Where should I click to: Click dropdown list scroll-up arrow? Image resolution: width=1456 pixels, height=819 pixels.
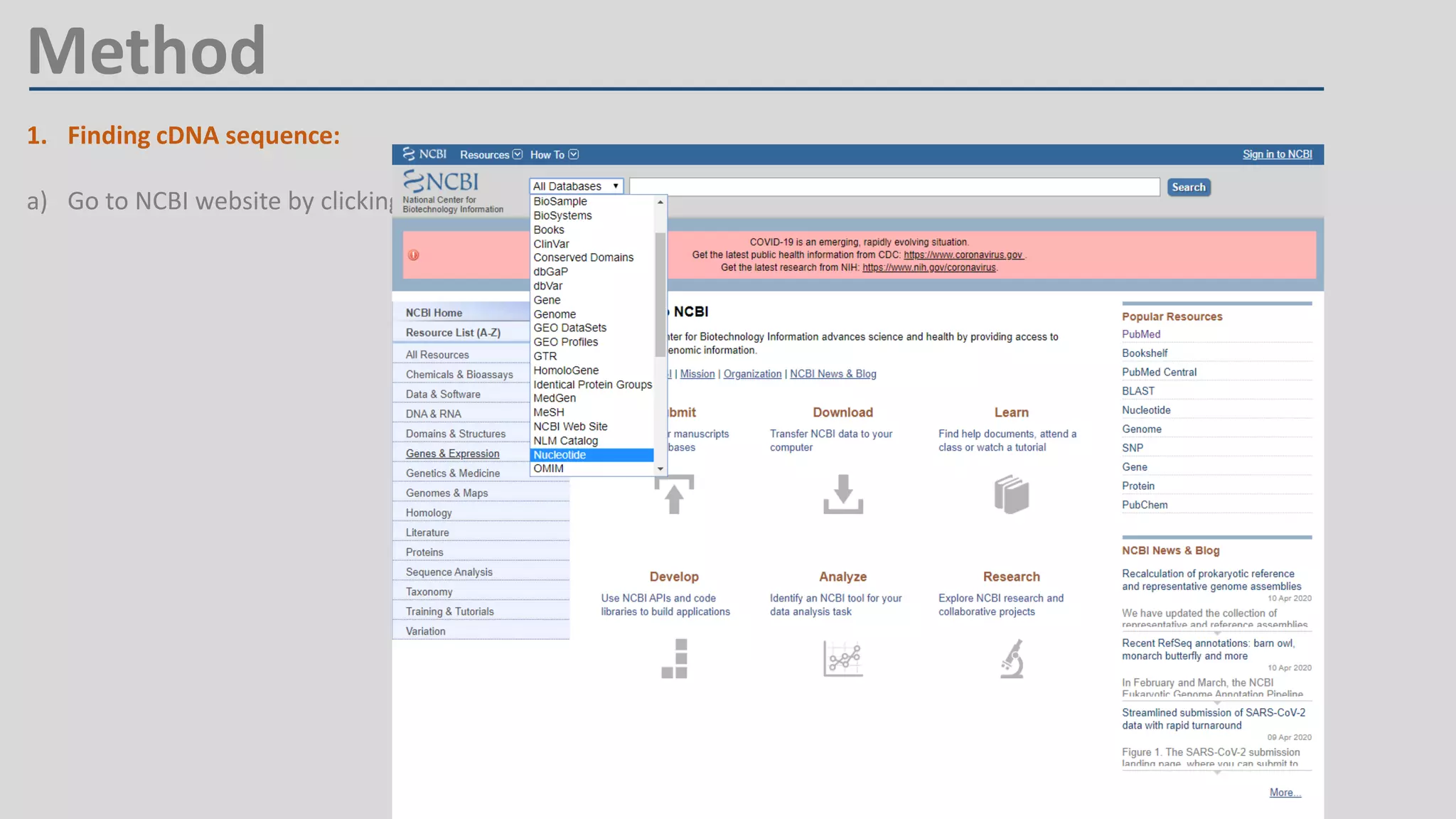(660, 202)
